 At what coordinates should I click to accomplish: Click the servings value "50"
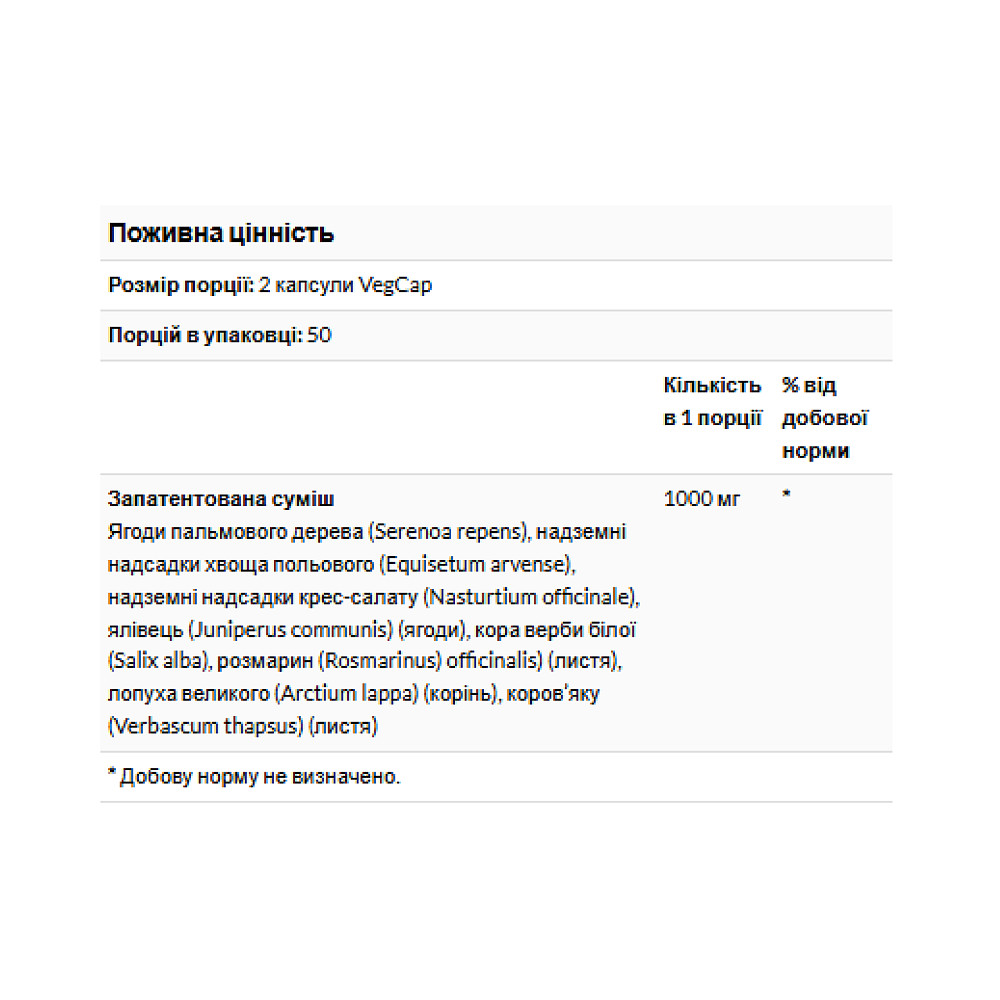point(320,335)
